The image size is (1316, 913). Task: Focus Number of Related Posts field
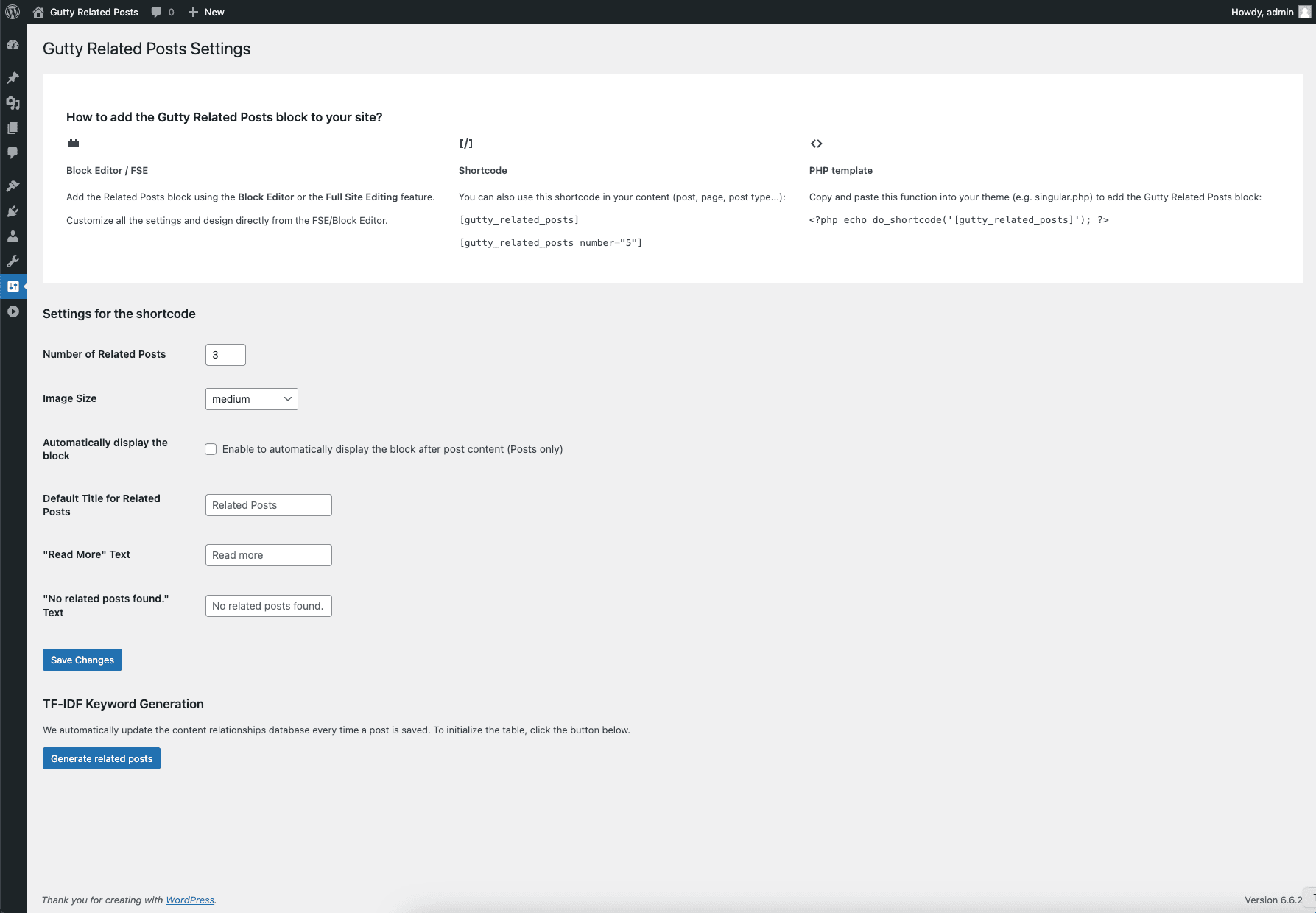click(x=225, y=355)
